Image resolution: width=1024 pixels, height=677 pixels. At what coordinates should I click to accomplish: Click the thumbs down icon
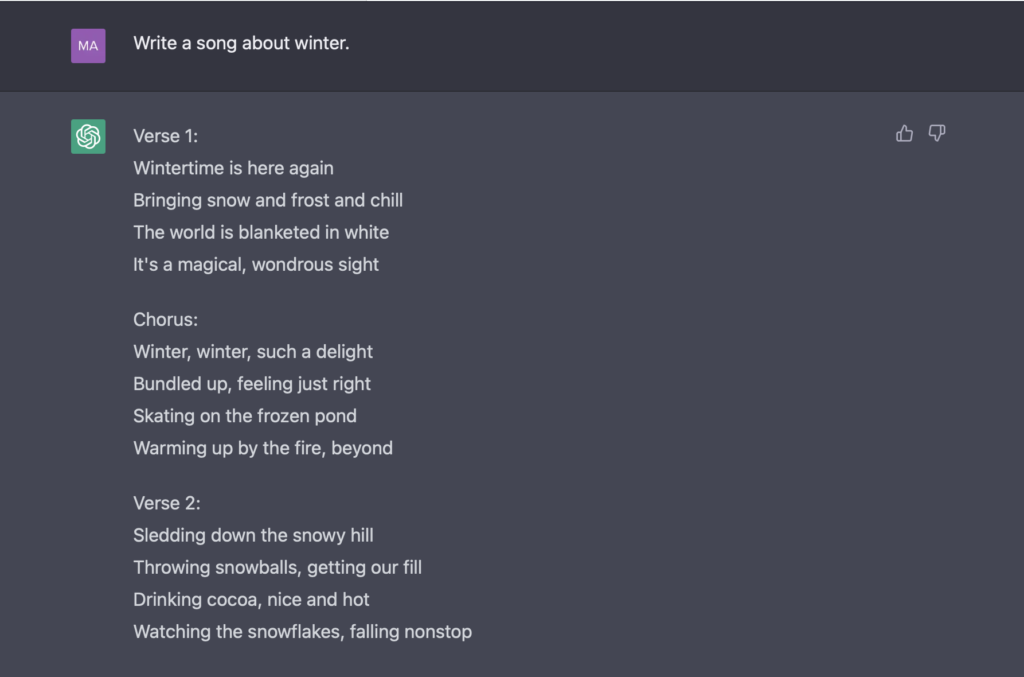coord(937,134)
